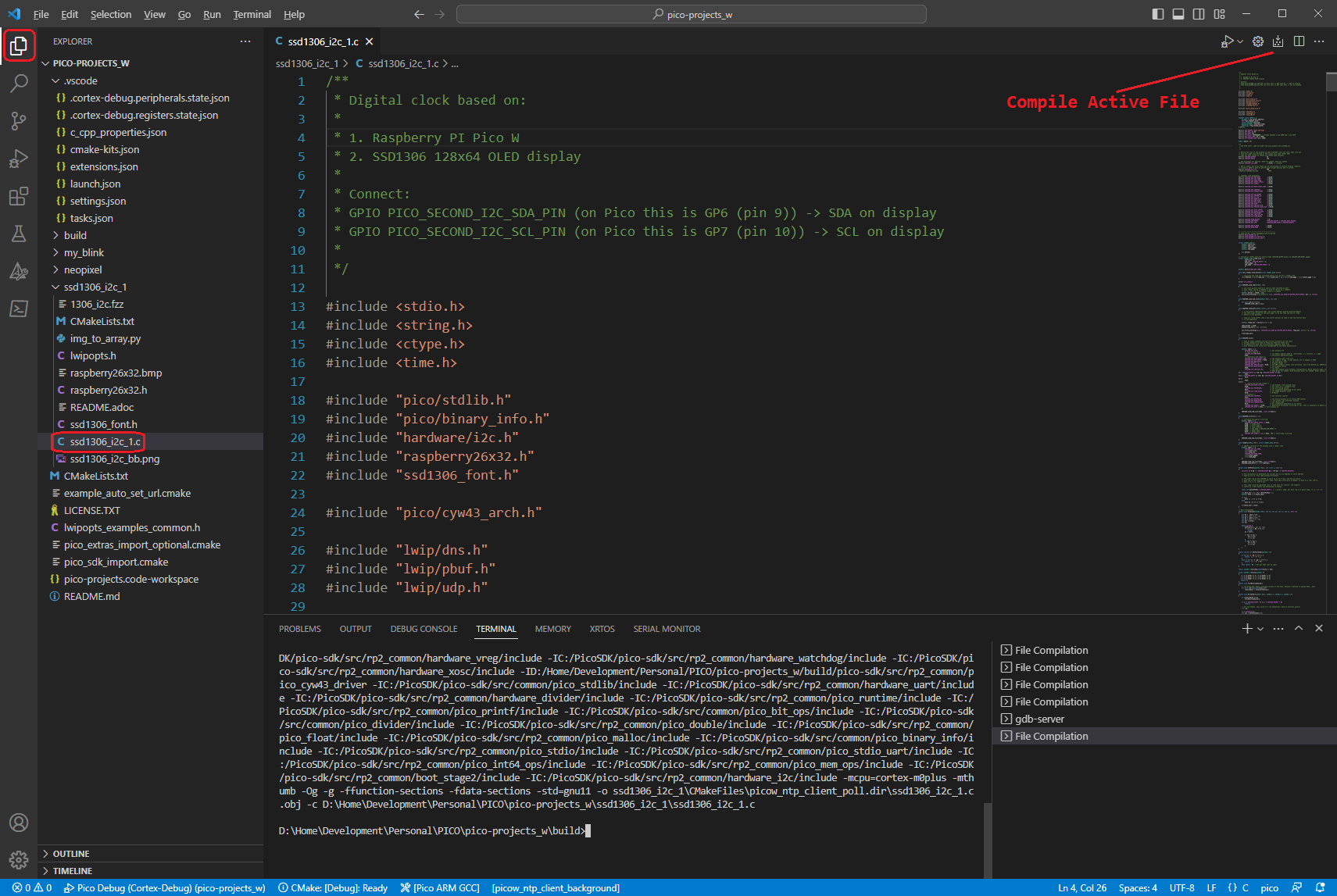The height and width of the screenshot is (896, 1337).
Task: Close the ssd1306_i2c_1.c editor tab
Action: pyautogui.click(x=370, y=41)
